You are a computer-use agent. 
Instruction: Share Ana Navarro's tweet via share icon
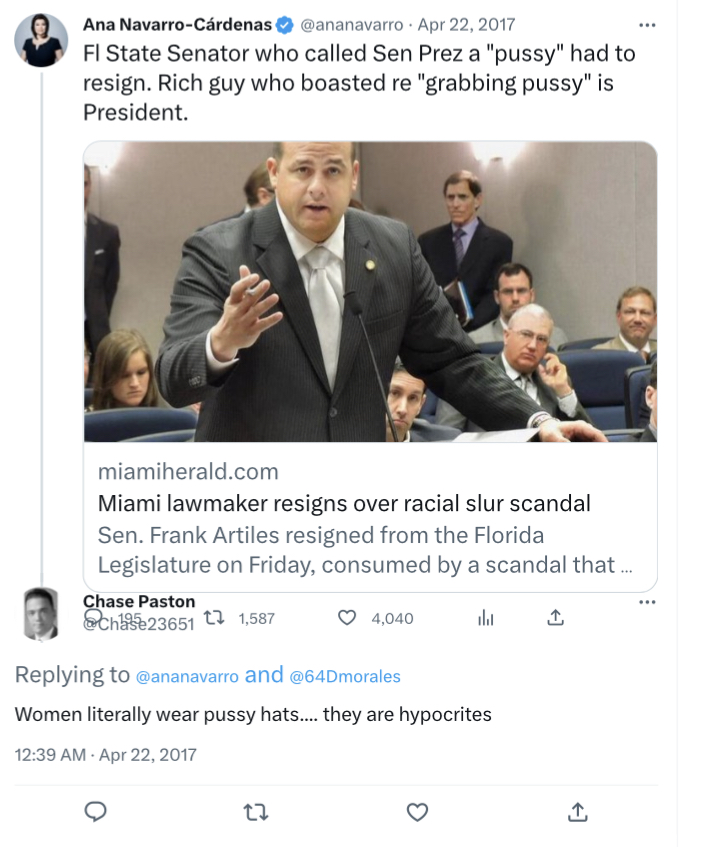pos(555,619)
